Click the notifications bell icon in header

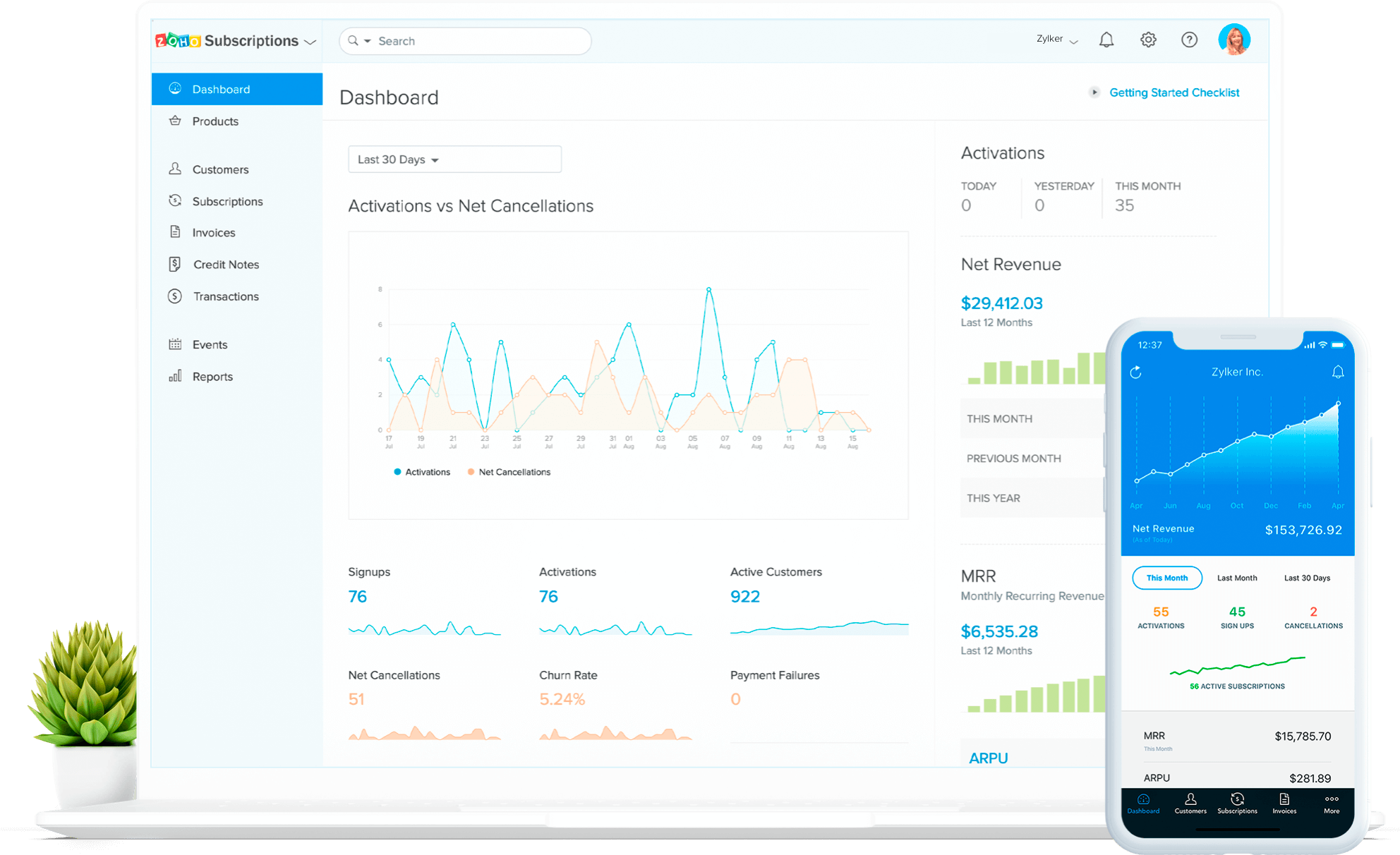pyautogui.click(x=1106, y=40)
